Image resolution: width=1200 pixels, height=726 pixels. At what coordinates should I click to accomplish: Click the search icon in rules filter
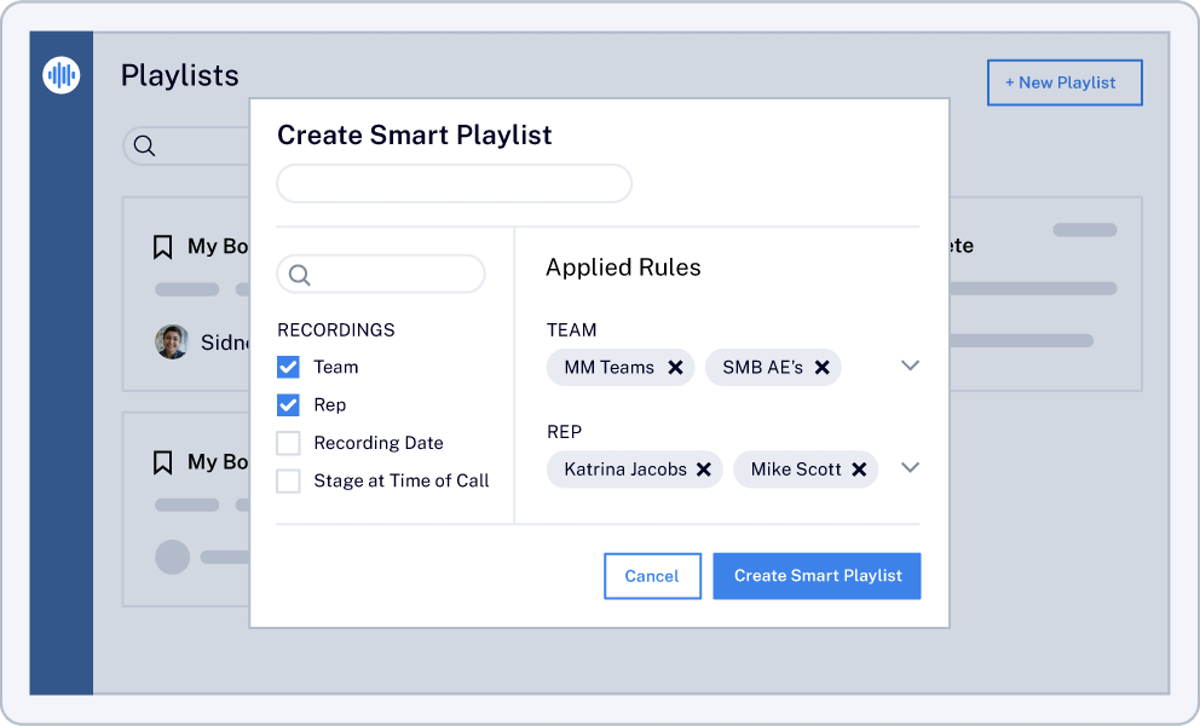tap(300, 274)
